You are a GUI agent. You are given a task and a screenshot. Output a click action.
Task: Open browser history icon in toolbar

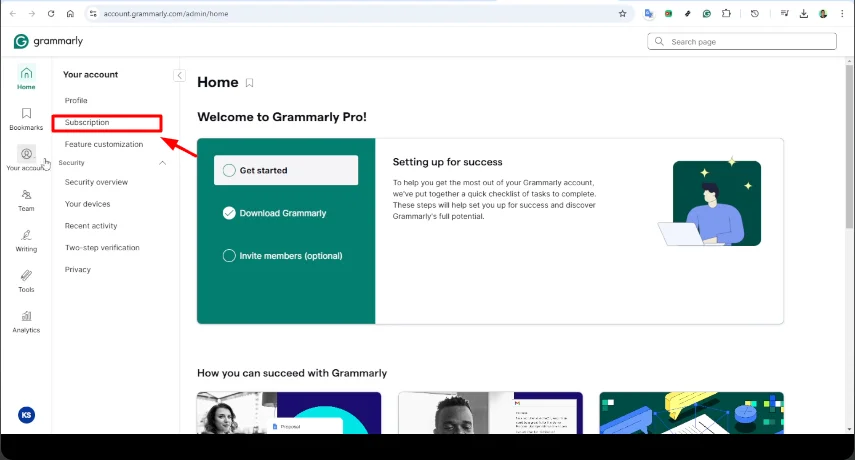click(755, 14)
